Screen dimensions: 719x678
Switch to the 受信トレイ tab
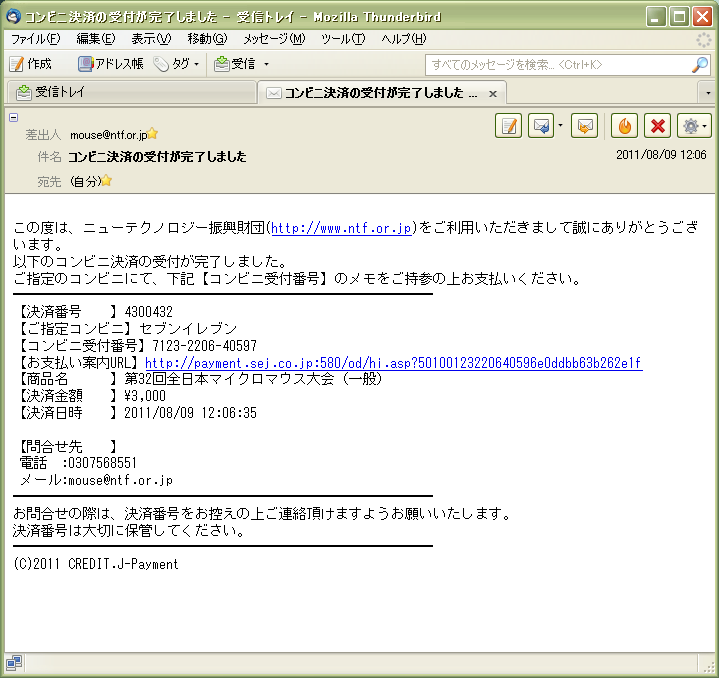131,92
